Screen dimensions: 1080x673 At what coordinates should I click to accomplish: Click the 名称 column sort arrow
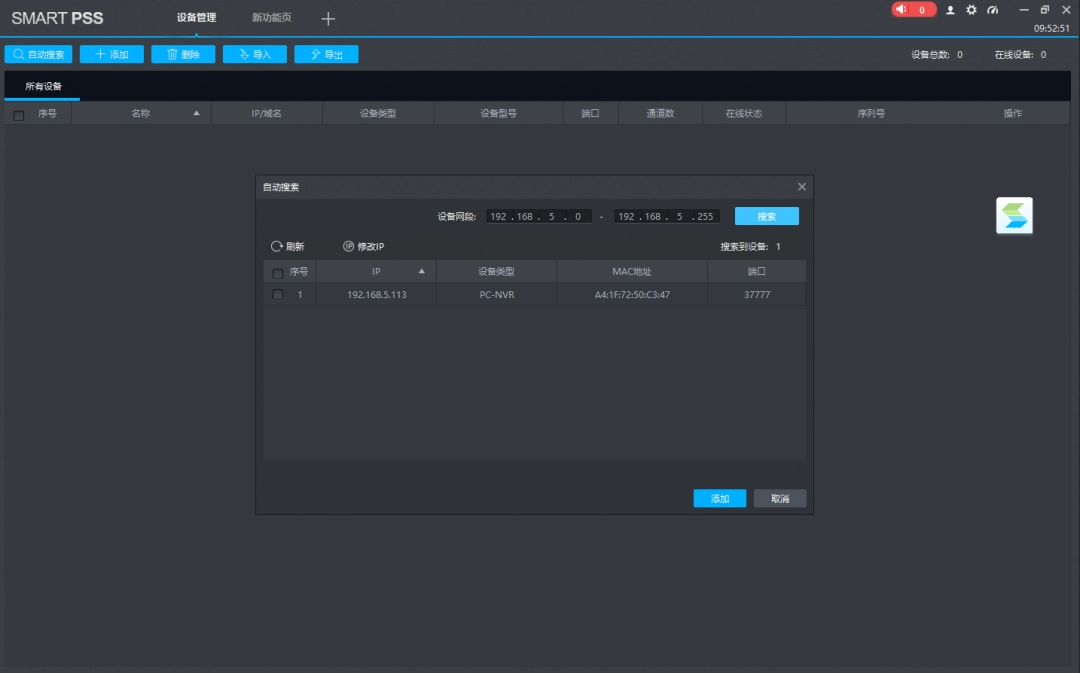[198, 113]
